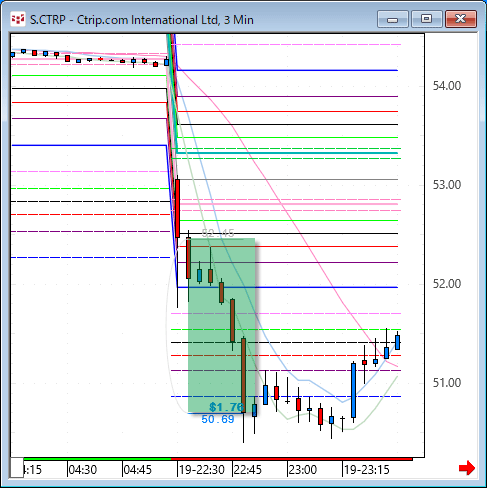Click the 19-23:15 time axis label
This screenshot has width=487, height=488.
(367, 470)
